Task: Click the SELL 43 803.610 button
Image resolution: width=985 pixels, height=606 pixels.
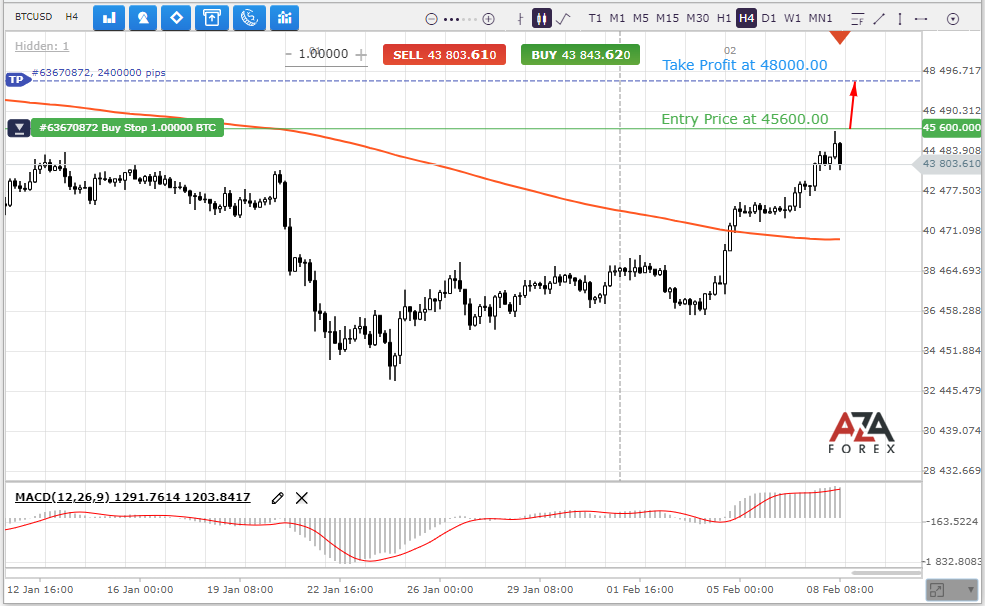Action: pyautogui.click(x=445, y=55)
